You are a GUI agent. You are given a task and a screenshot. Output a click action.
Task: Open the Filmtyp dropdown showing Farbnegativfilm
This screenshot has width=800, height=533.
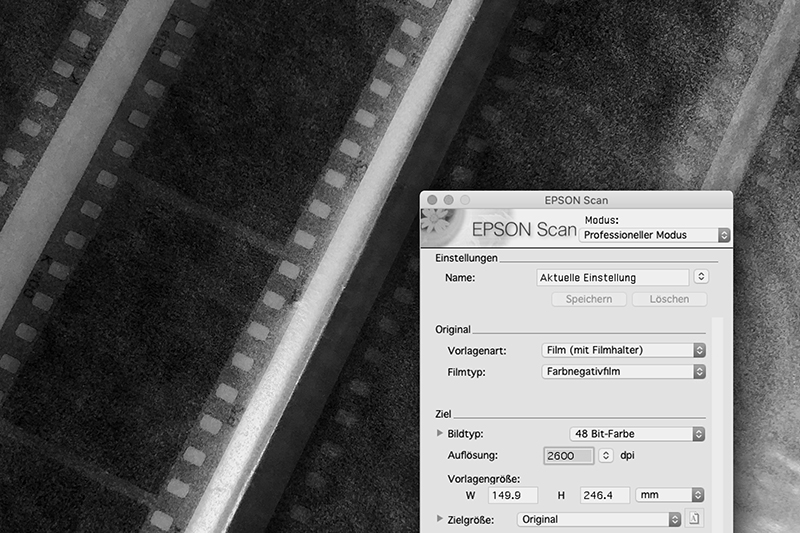coord(623,372)
